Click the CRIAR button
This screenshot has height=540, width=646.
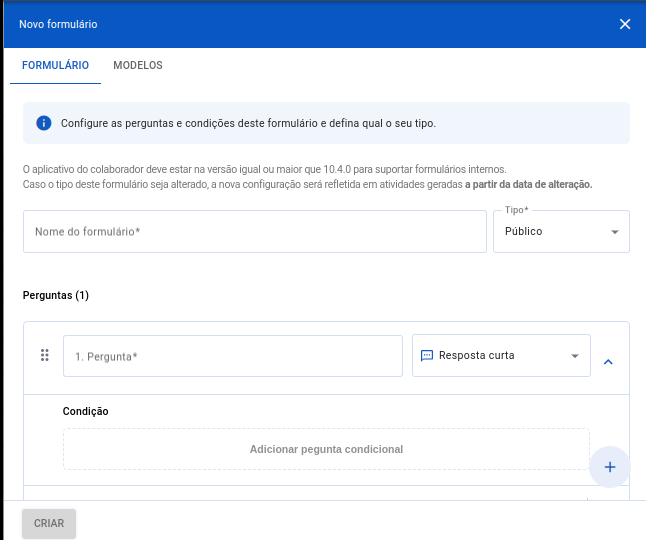pos(49,523)
